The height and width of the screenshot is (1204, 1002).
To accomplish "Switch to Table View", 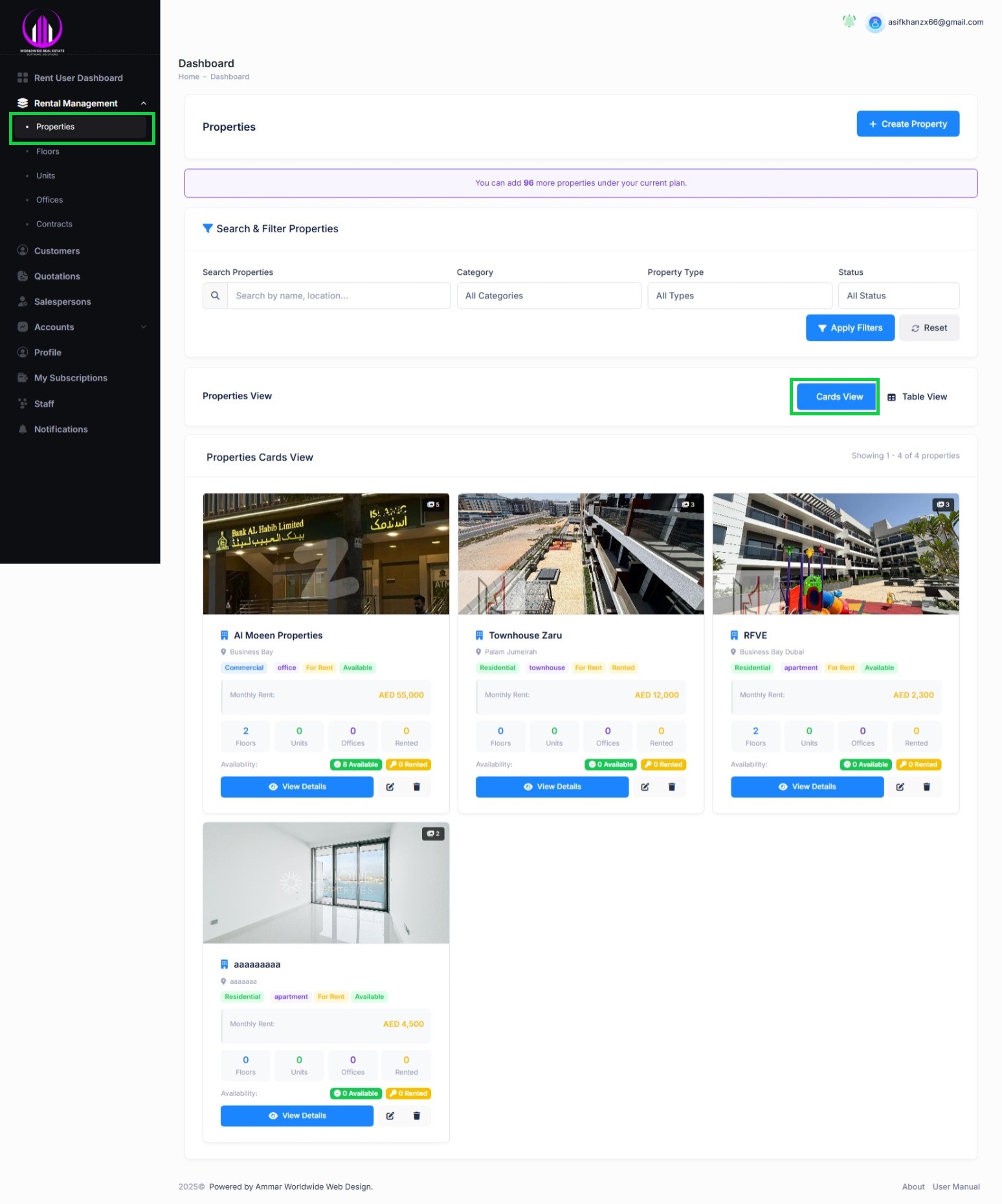I will (x=917, y=397).
